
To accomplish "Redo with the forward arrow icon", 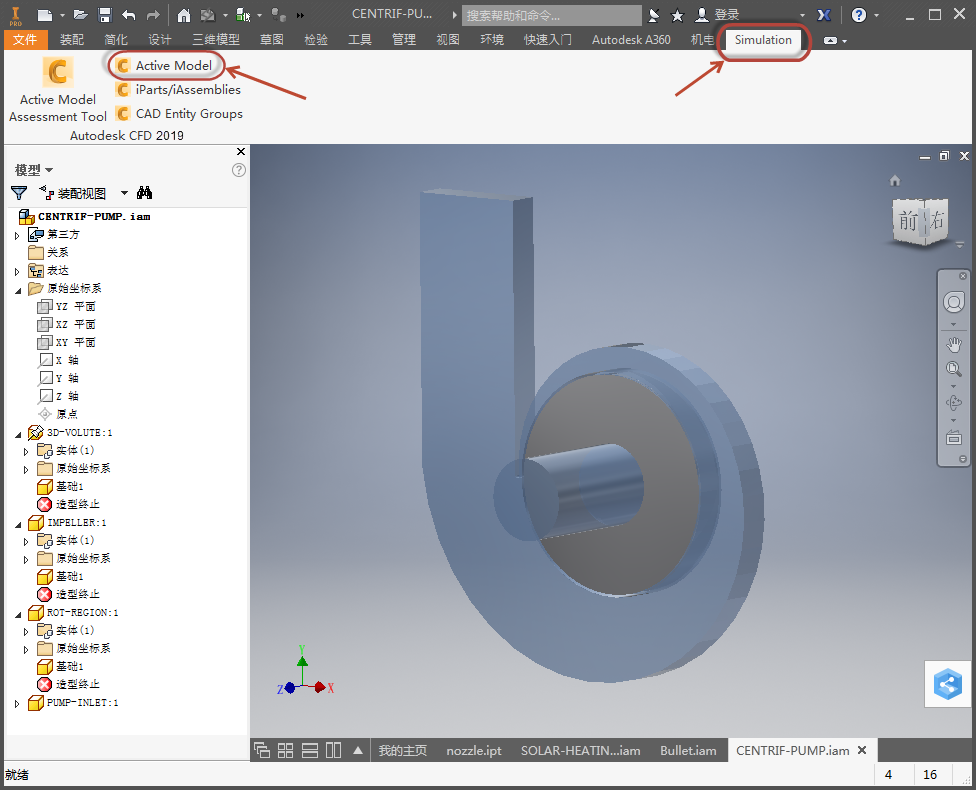I will (153, 15).
